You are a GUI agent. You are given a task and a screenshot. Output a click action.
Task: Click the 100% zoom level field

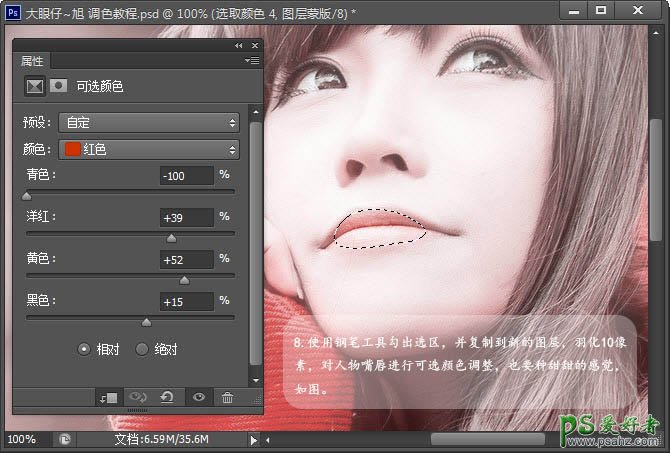[22, 439]
